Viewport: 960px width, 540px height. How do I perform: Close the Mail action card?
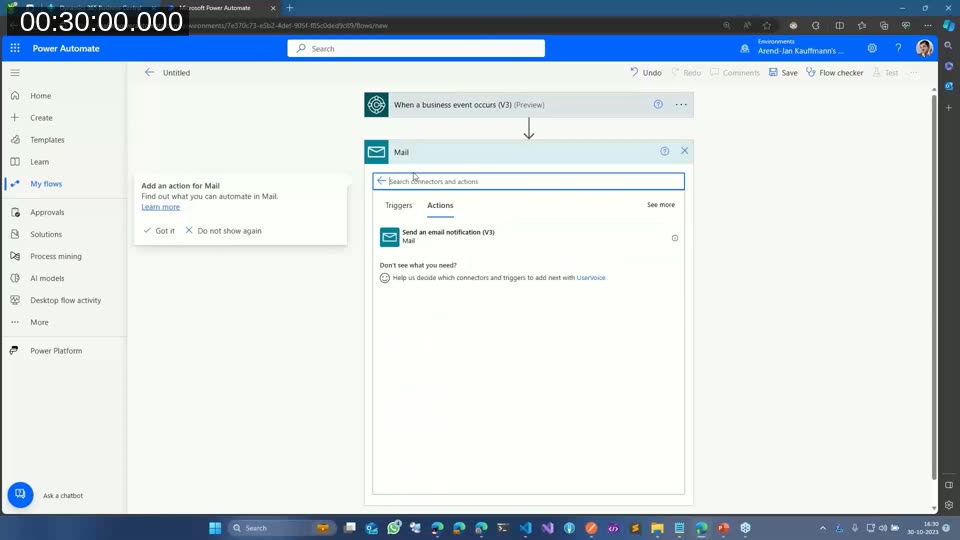pyautogui.click(x=684, y=151)
